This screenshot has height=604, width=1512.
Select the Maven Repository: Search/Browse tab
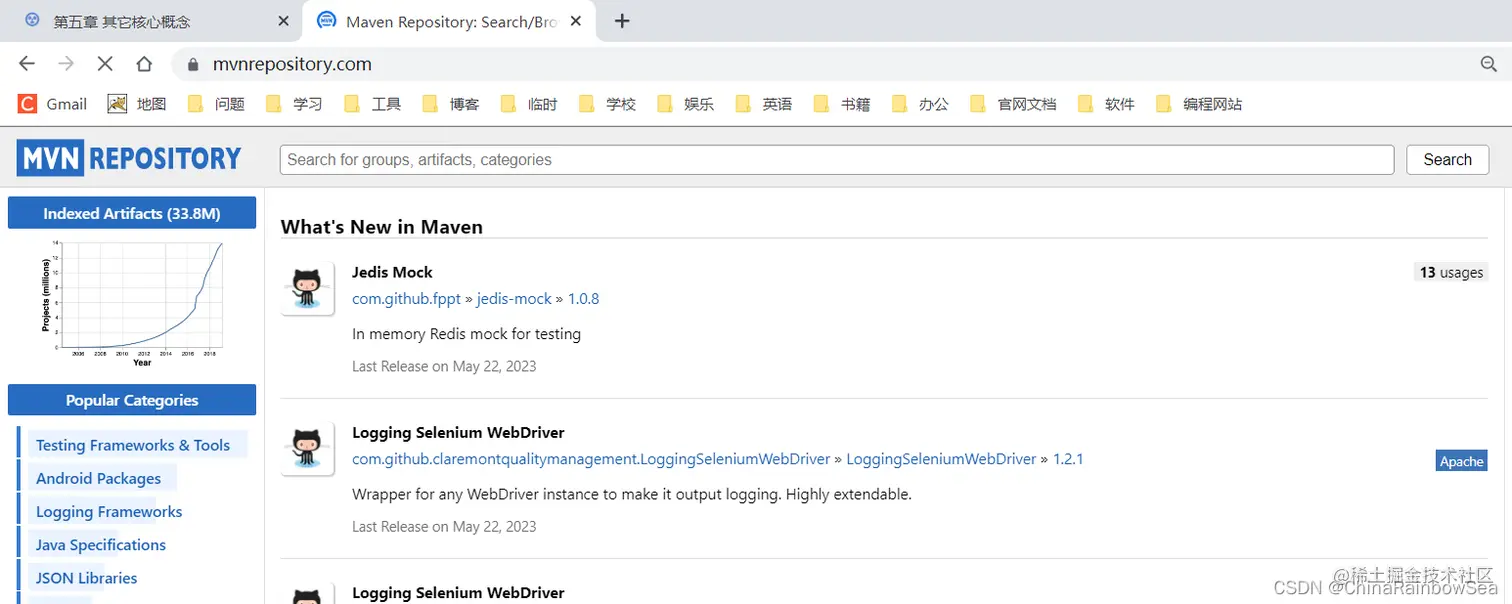pos(450,21)
